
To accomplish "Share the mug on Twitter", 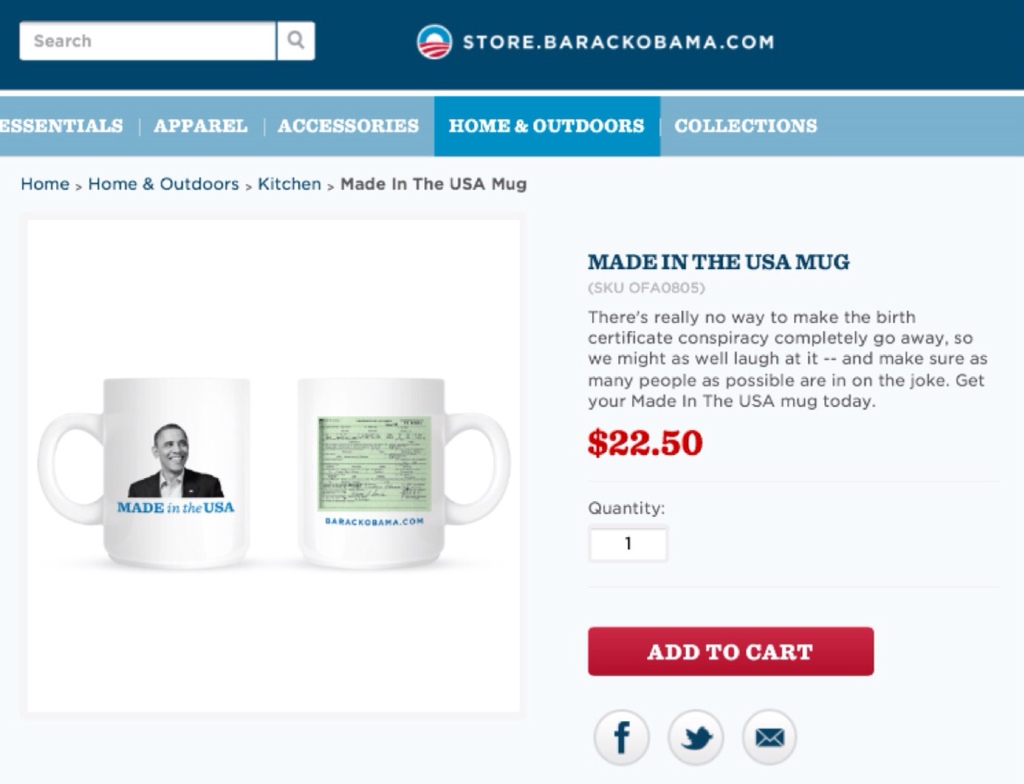I will coord(696,738).
